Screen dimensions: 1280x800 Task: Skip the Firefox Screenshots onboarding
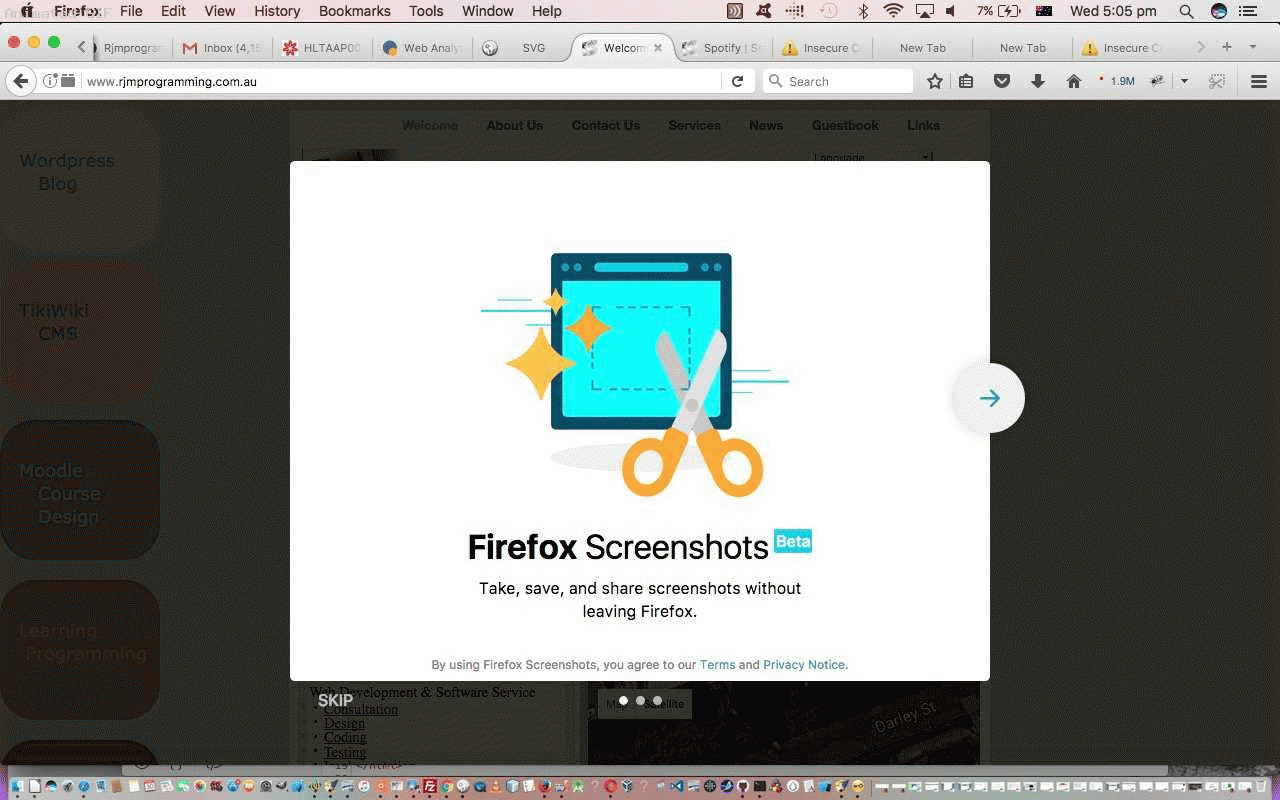(335, 700)
